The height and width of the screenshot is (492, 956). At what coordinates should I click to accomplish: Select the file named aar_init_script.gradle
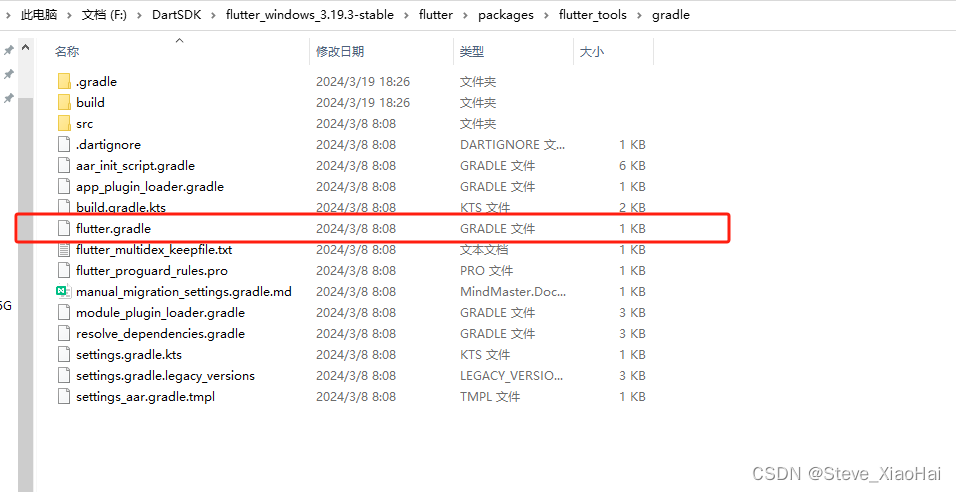coord(135,166)
